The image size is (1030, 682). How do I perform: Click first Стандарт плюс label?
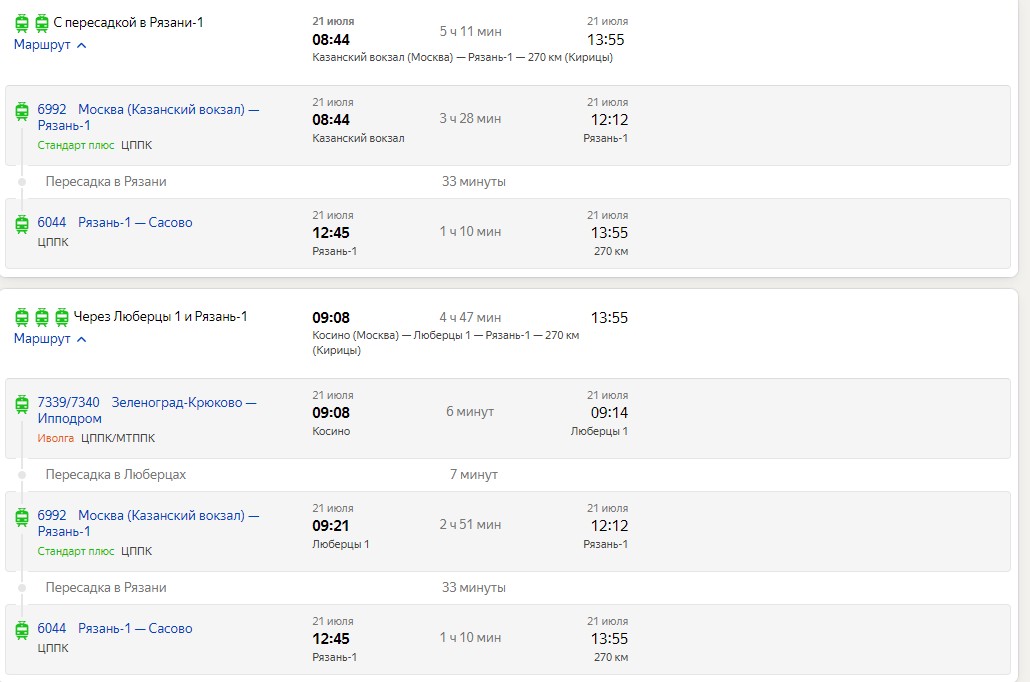pos(76,145)
